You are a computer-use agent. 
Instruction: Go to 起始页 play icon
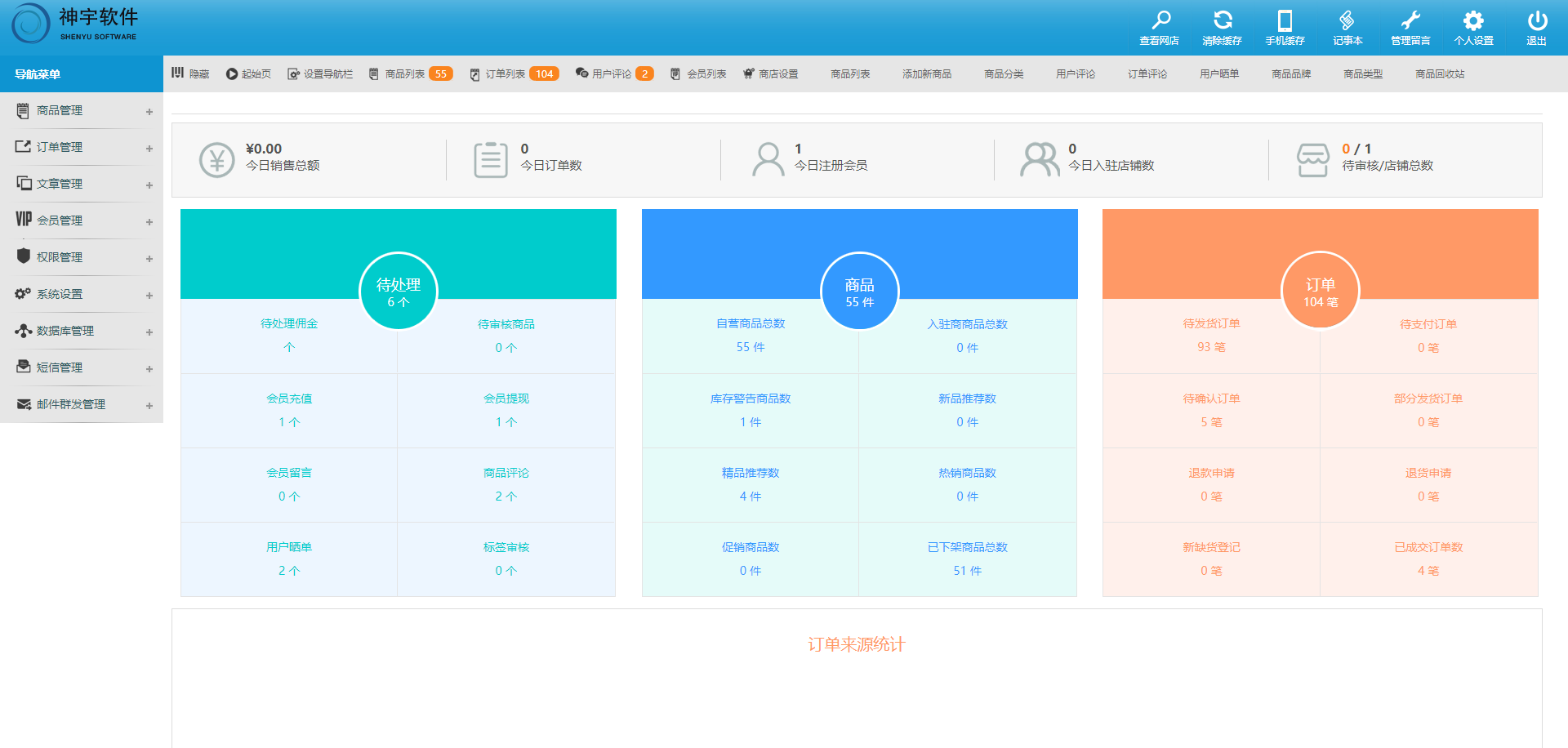(232, 73)
